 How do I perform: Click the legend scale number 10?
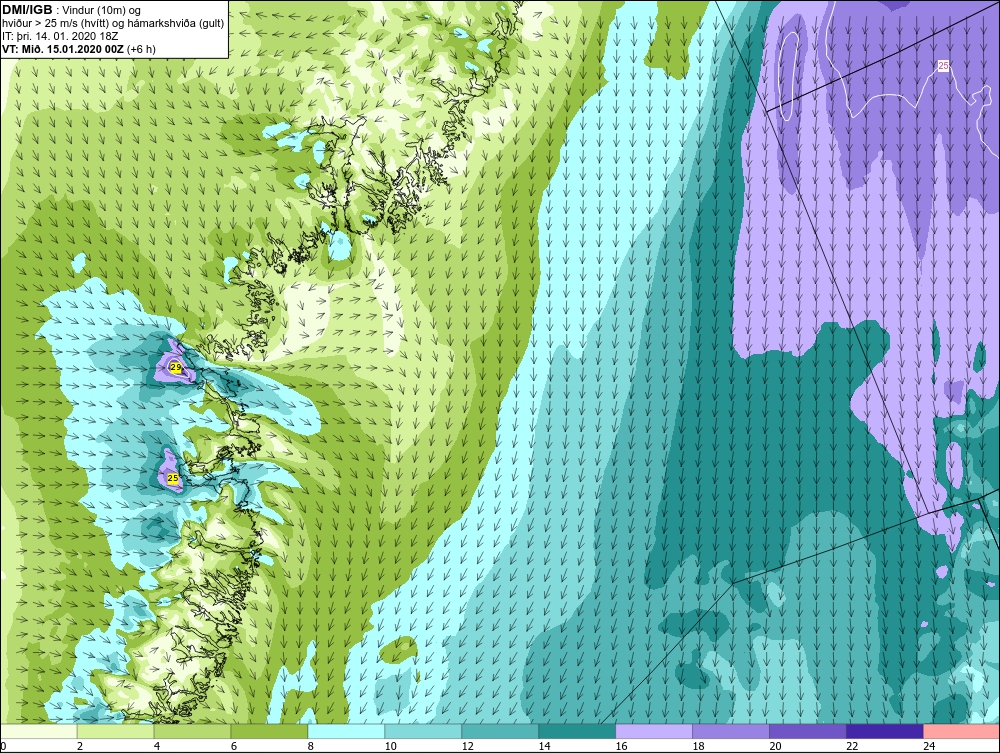click(x=390, y=746)
